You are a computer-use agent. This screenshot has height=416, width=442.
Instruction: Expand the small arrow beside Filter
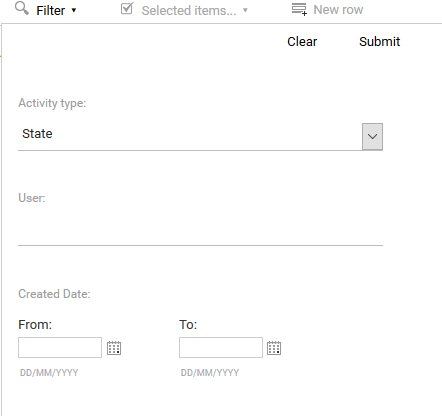click(x=74, y=10)
